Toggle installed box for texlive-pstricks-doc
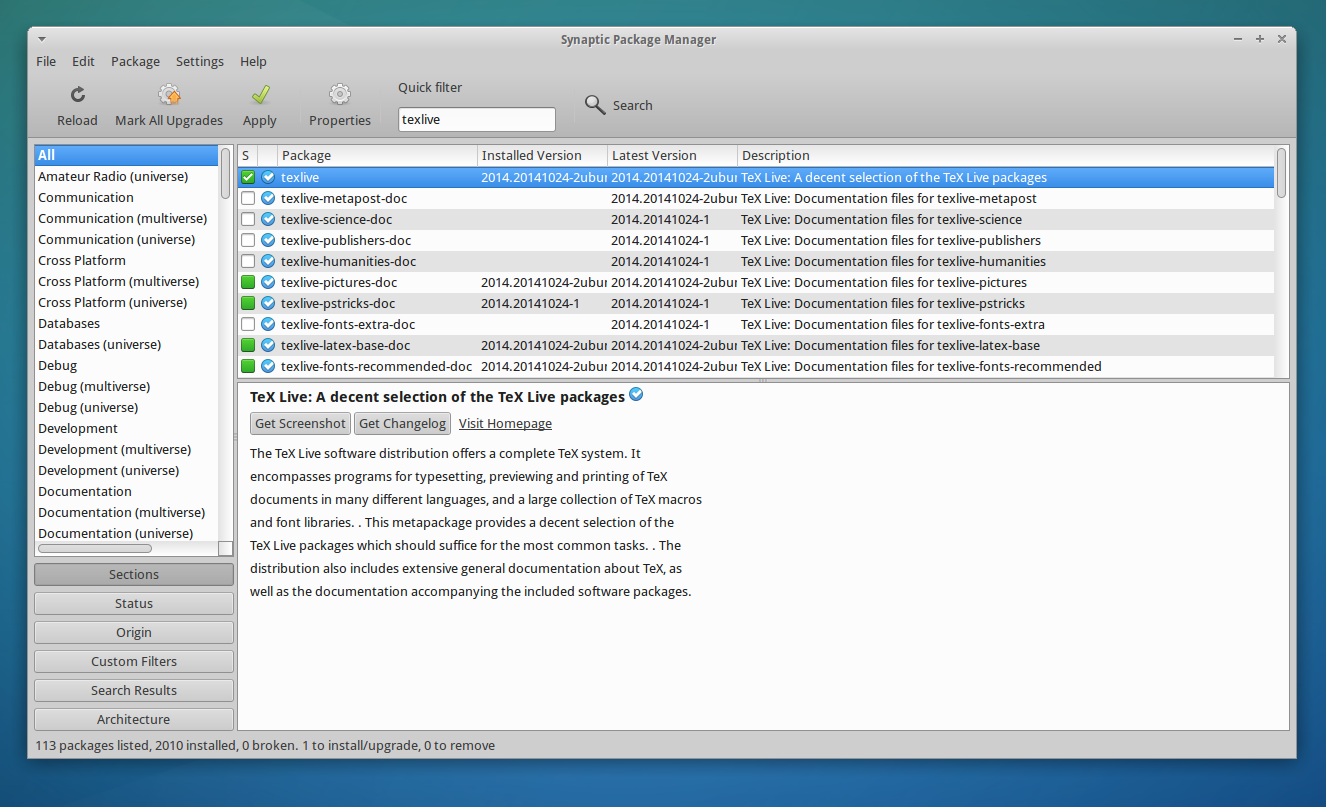 [248, 303]
